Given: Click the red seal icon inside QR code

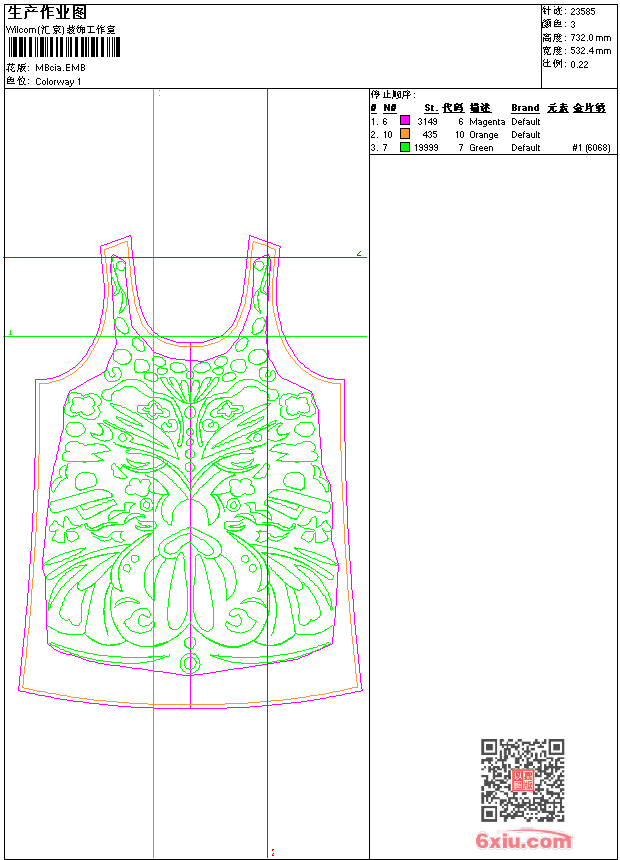Looking at the screenshot, I should click(523, 780).
